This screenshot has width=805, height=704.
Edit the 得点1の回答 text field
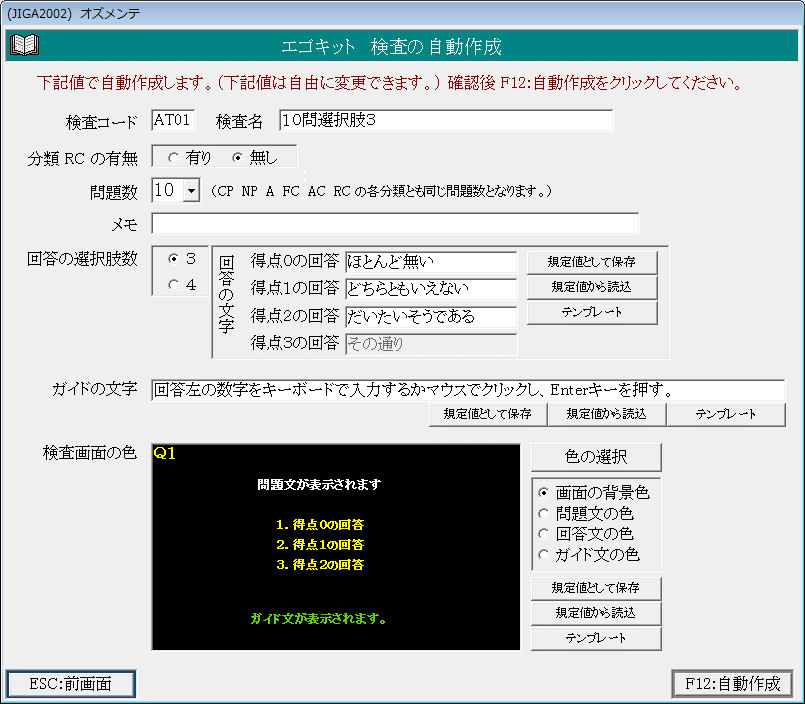pyautogui.click(x=431, y=289)
